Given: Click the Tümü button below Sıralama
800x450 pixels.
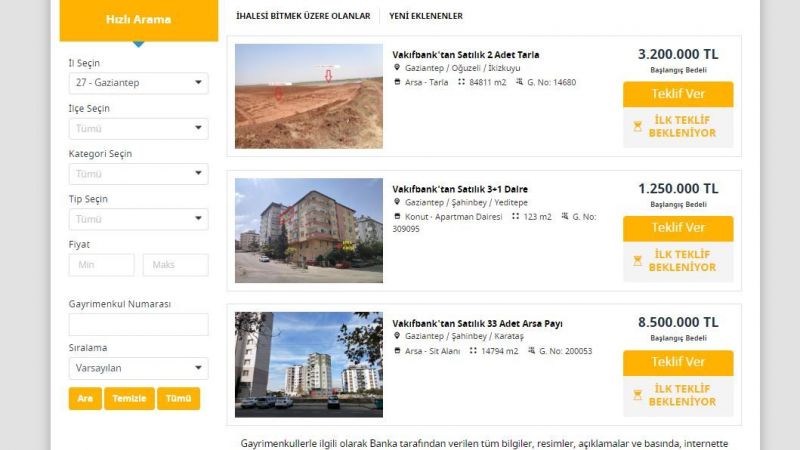Looking at the screenshot, I should point(178,398).
